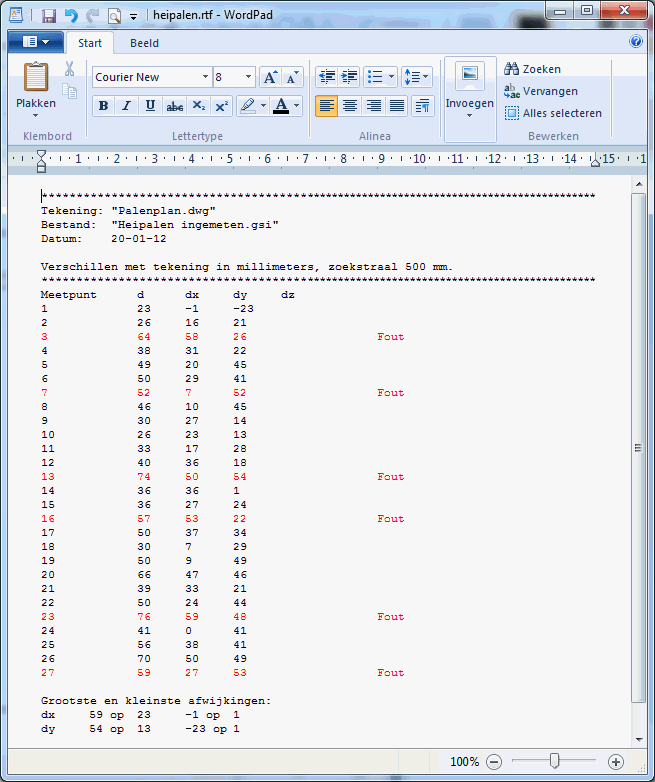Click the 100% zoom level text
This screenshot has height=782, width=655.
click(x=464, y=762)
